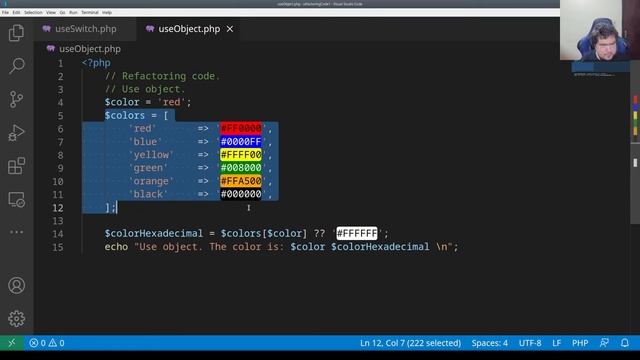The height and width of the screenshot is (360, 640).
Task: Open the Help menu
Action: coord(107,13)
